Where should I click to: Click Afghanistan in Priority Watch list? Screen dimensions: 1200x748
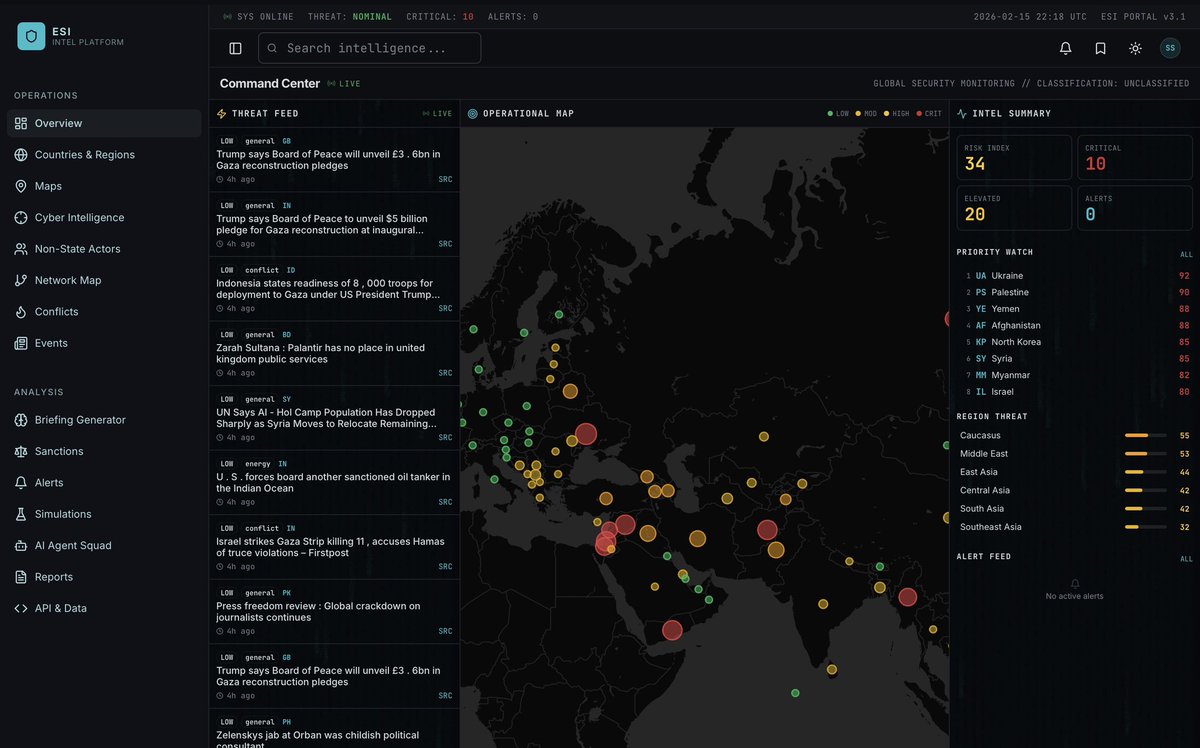1074,325
